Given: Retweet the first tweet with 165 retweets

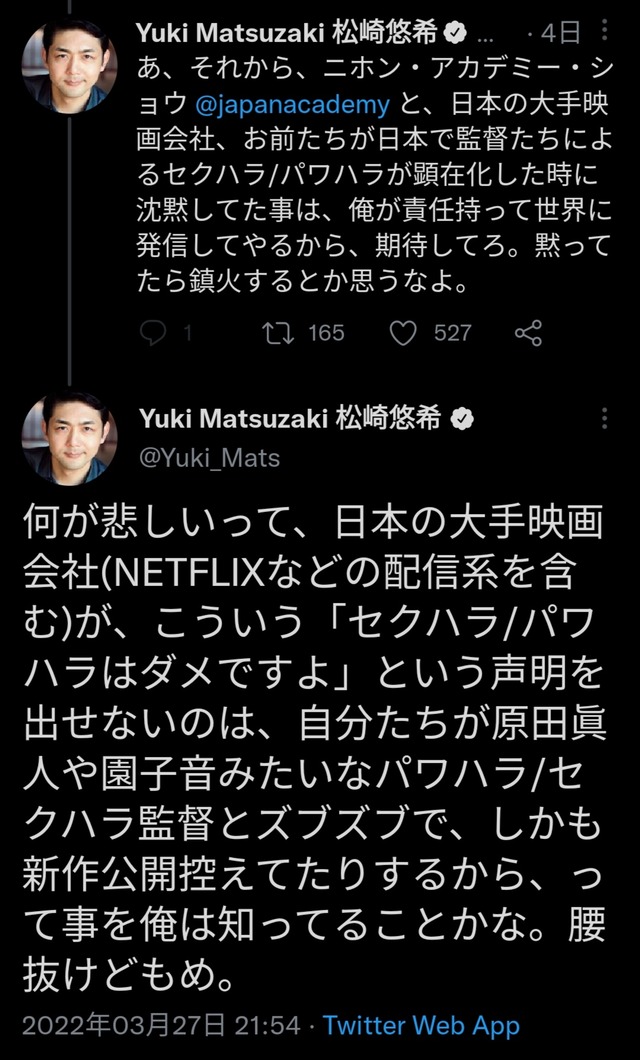Looking at the screenshot, I should (x=277, y=333).
